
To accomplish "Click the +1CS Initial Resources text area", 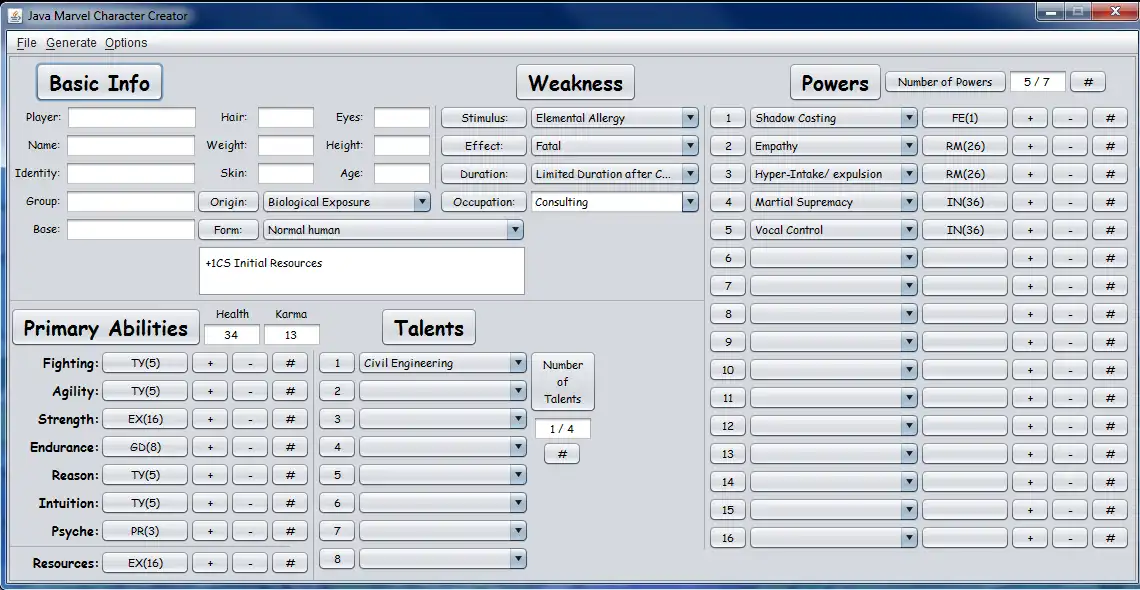I will [x=361, y=271].
